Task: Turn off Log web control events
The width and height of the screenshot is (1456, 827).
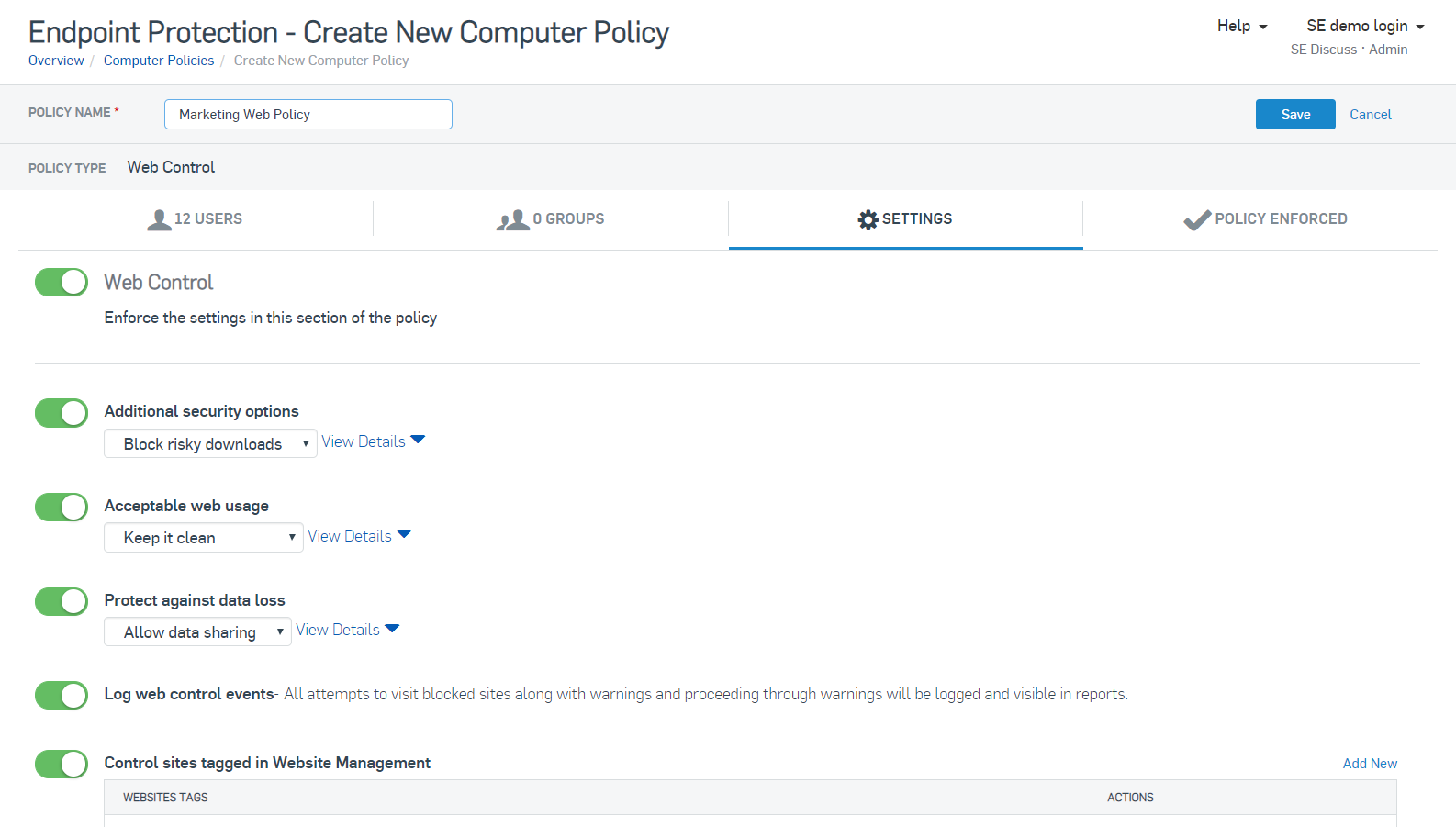Action: 62,696
